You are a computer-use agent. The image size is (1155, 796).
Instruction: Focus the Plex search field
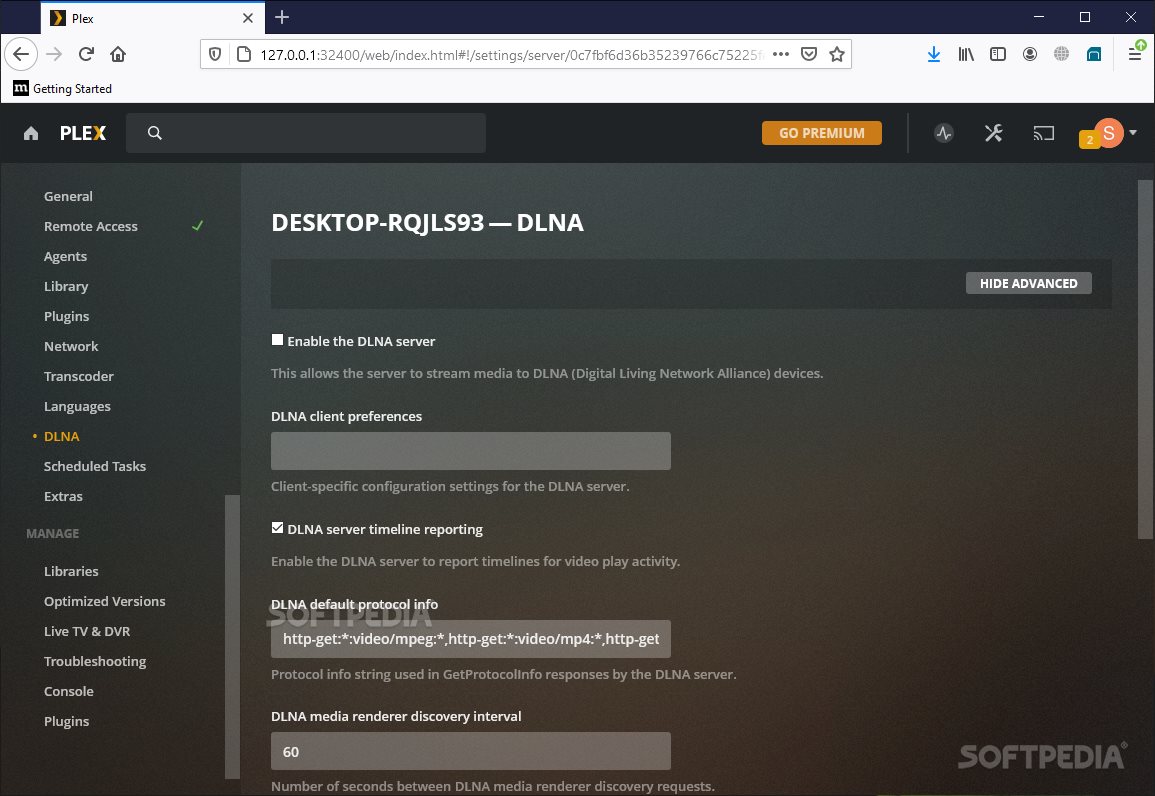point(306,133)
